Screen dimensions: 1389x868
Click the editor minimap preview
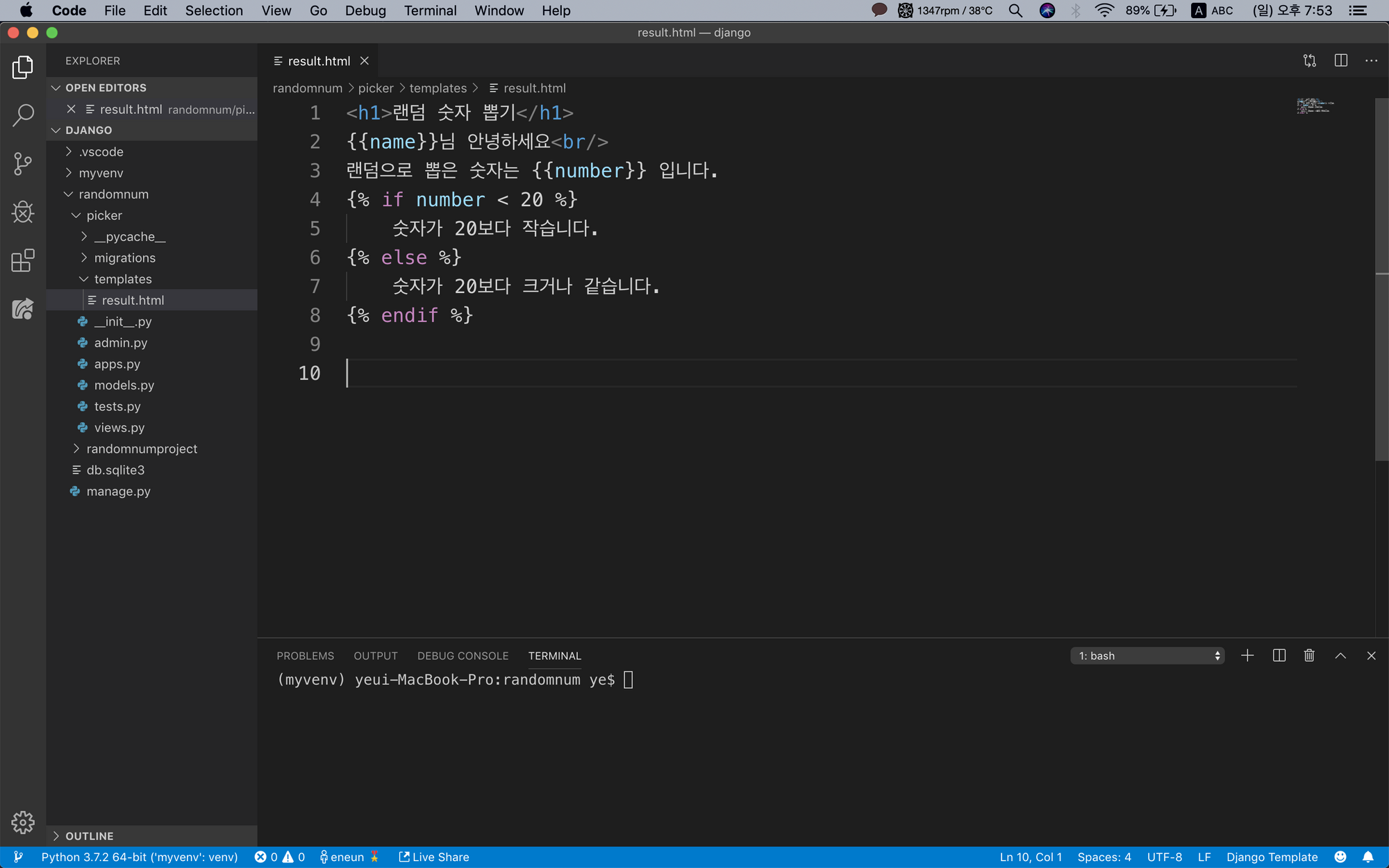pos(1314,106)
